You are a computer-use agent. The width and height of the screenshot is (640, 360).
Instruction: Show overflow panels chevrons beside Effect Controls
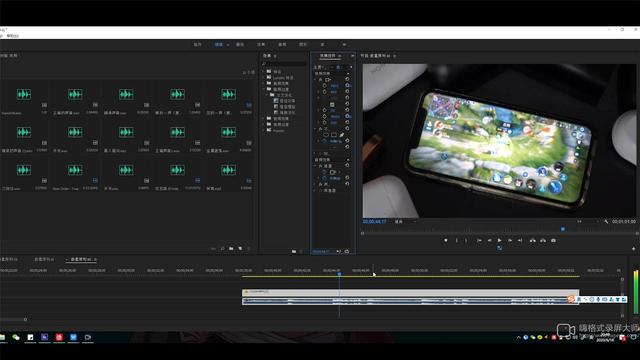pos(352,56)
